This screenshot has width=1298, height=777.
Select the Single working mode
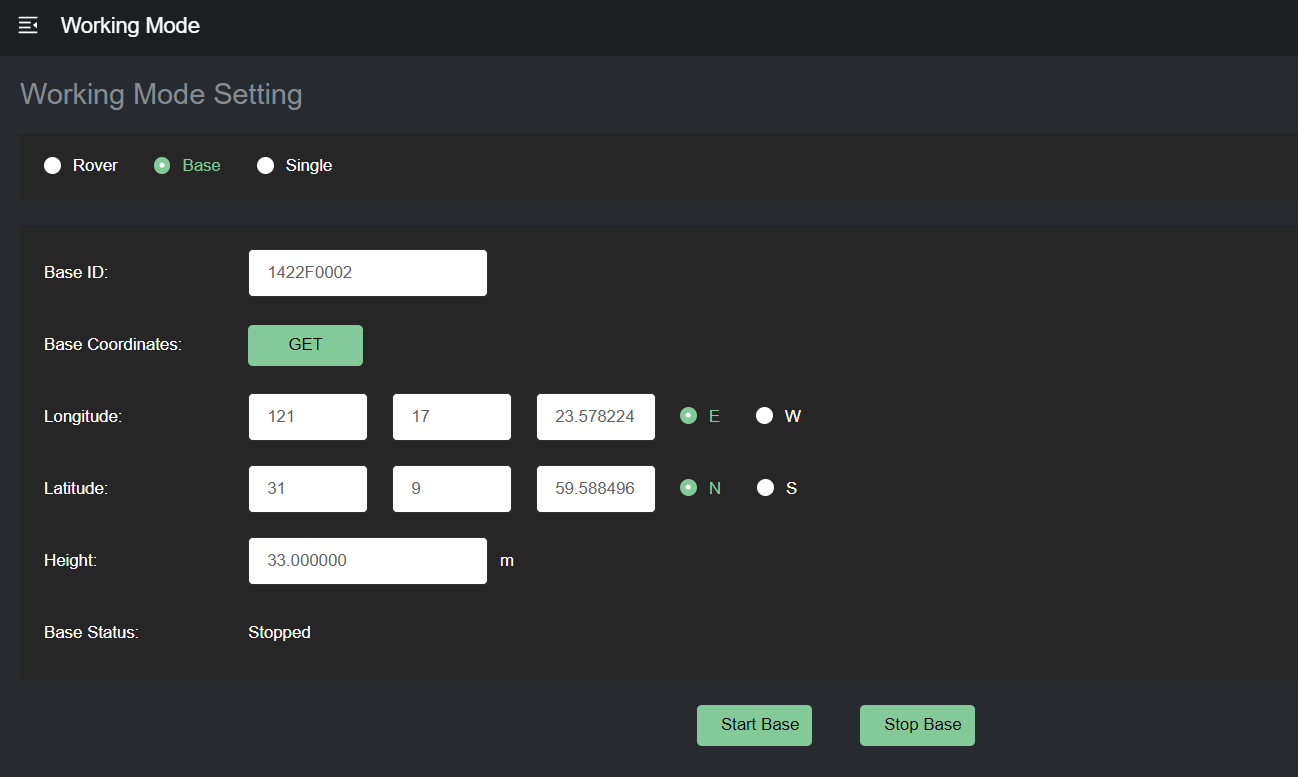266,166
